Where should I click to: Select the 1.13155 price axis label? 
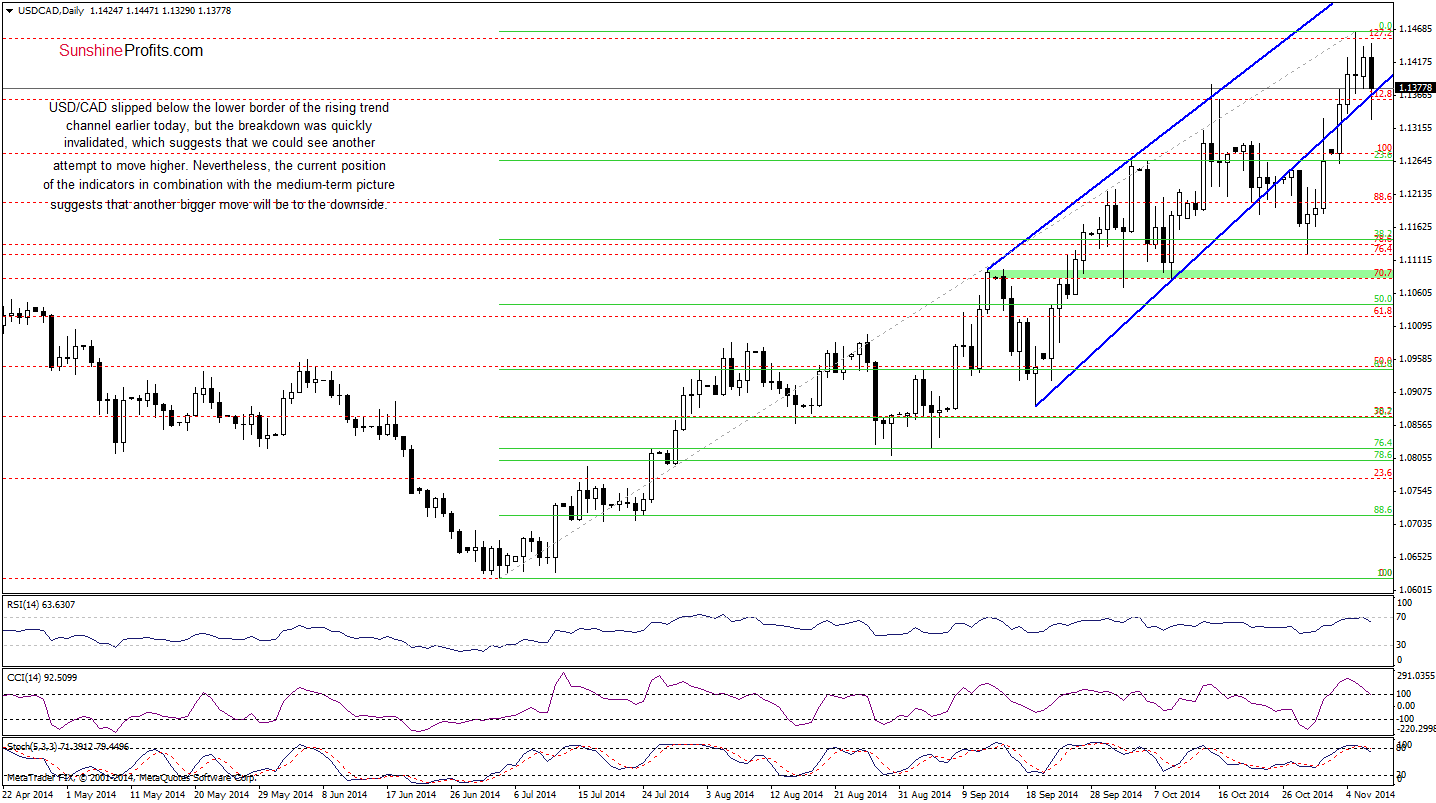[x=1416, y=128]
